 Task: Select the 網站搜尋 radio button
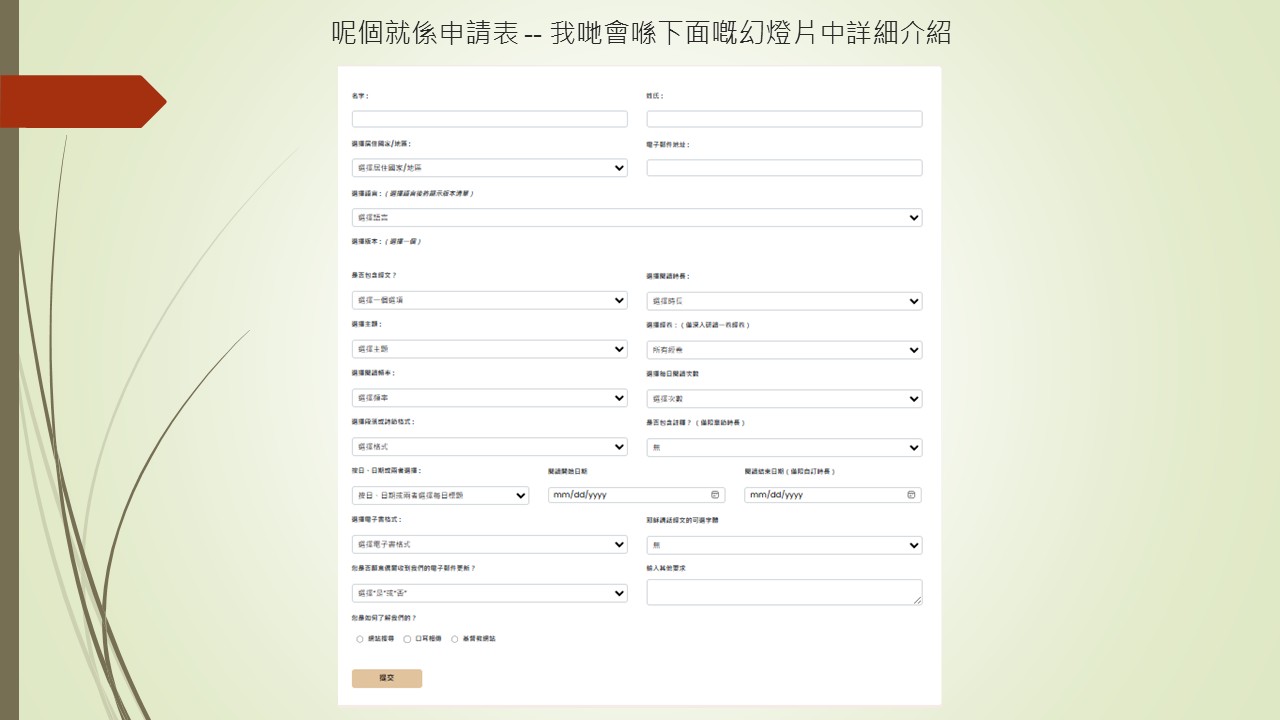[360, 639]
